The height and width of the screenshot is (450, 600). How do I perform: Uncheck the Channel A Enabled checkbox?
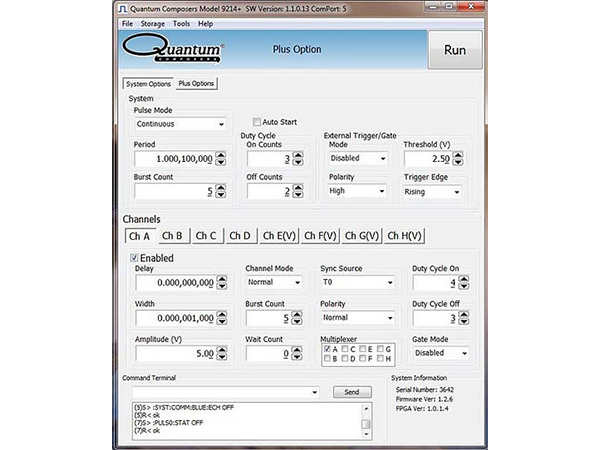pos(134,258)
